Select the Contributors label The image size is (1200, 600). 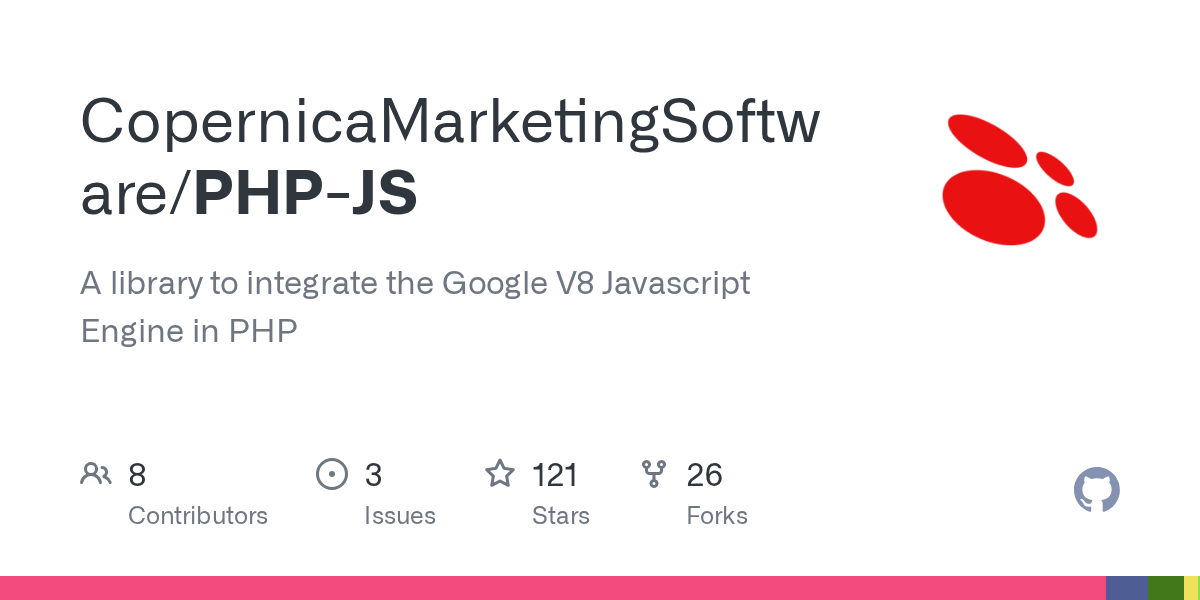tap(198, 516)
